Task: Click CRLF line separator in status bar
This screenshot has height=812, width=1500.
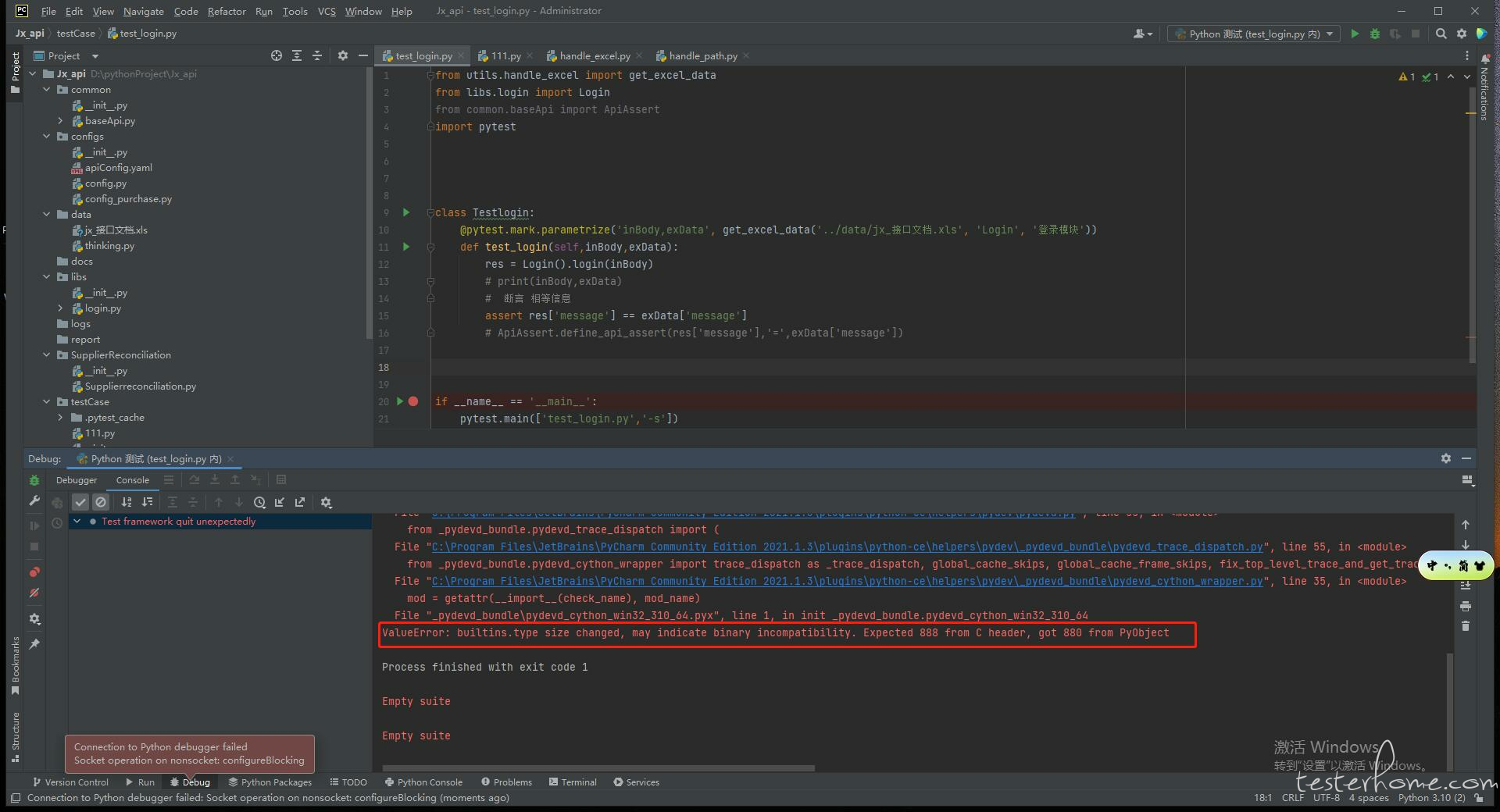Action: coord(1292,798)
